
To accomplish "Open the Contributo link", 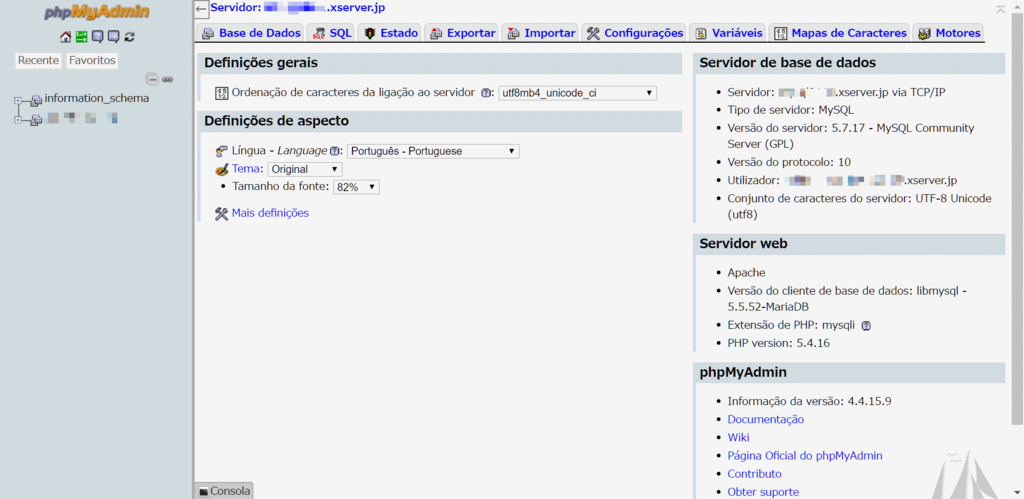I will pos(754,474).
